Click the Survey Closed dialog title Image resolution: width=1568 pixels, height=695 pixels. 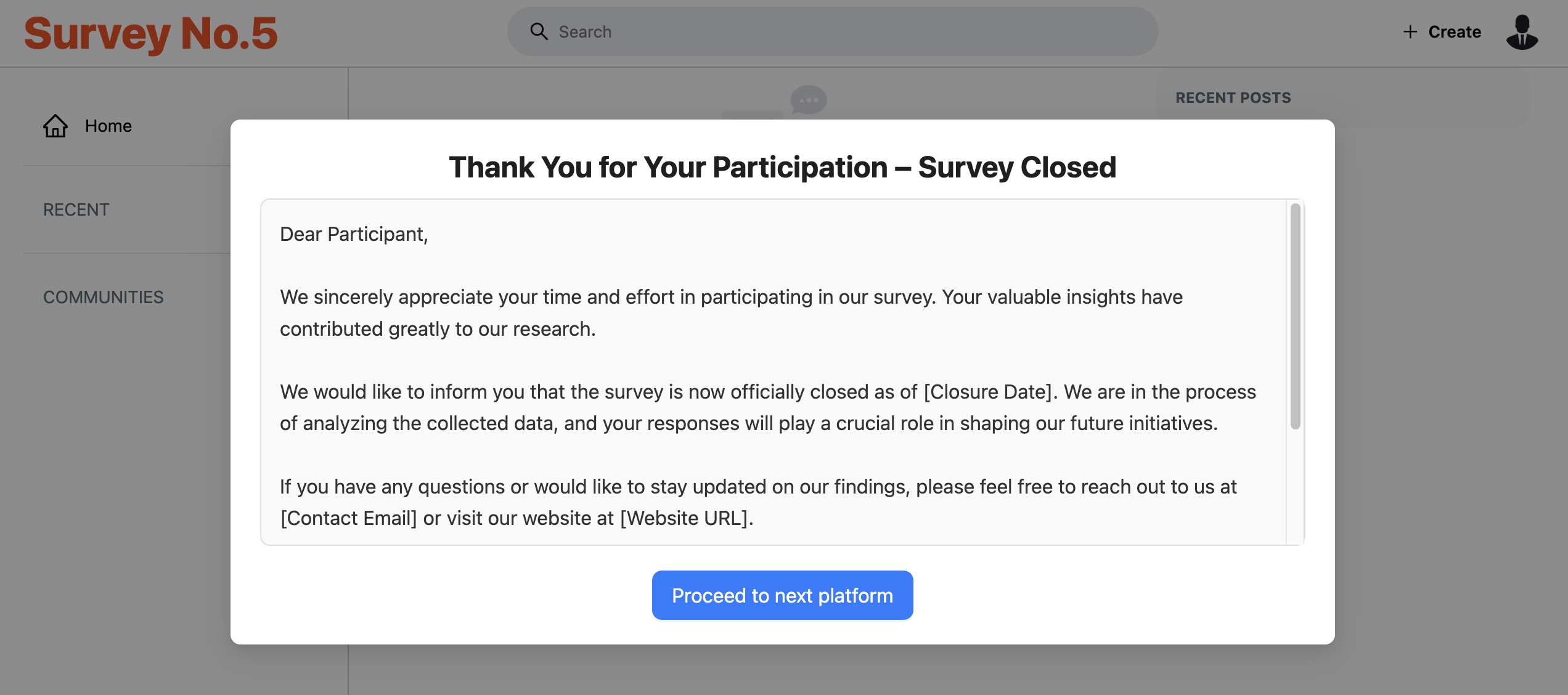click(782, 167)
